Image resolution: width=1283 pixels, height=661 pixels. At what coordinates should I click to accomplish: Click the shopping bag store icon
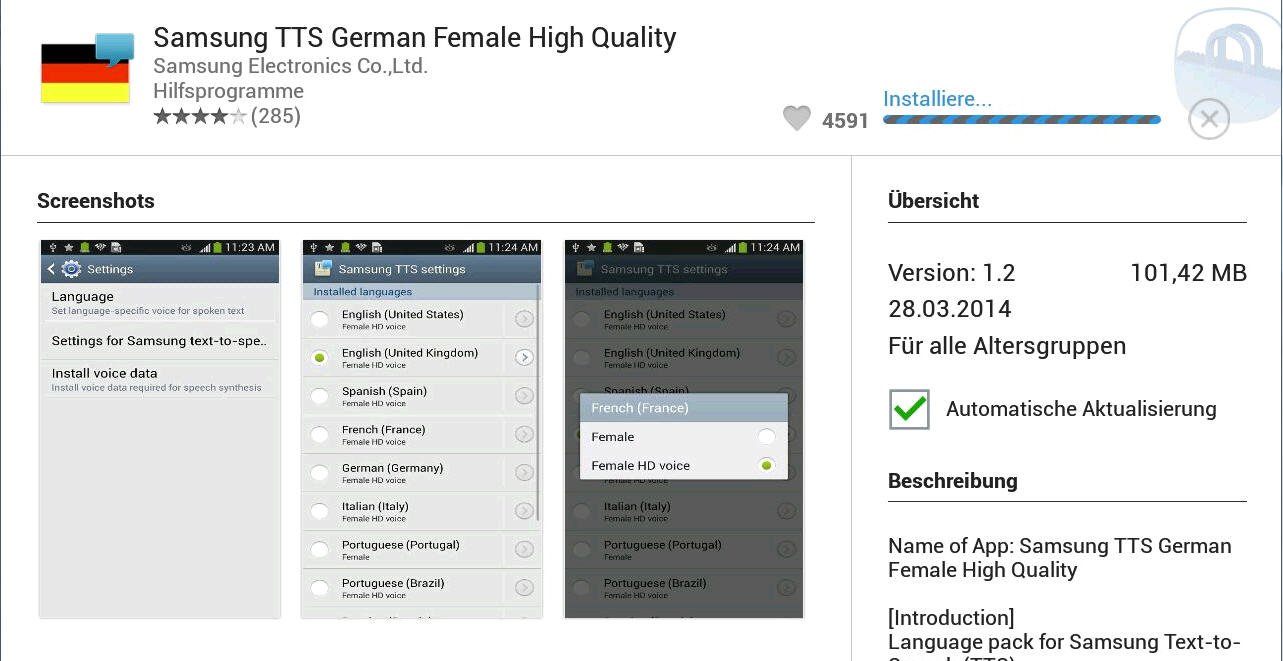pos(1228,60)
